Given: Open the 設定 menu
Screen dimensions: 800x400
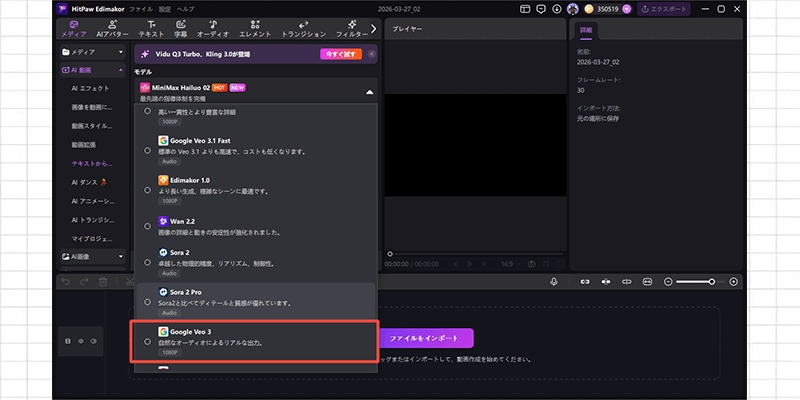Looking at the screenshot, I should pos(165,9).
